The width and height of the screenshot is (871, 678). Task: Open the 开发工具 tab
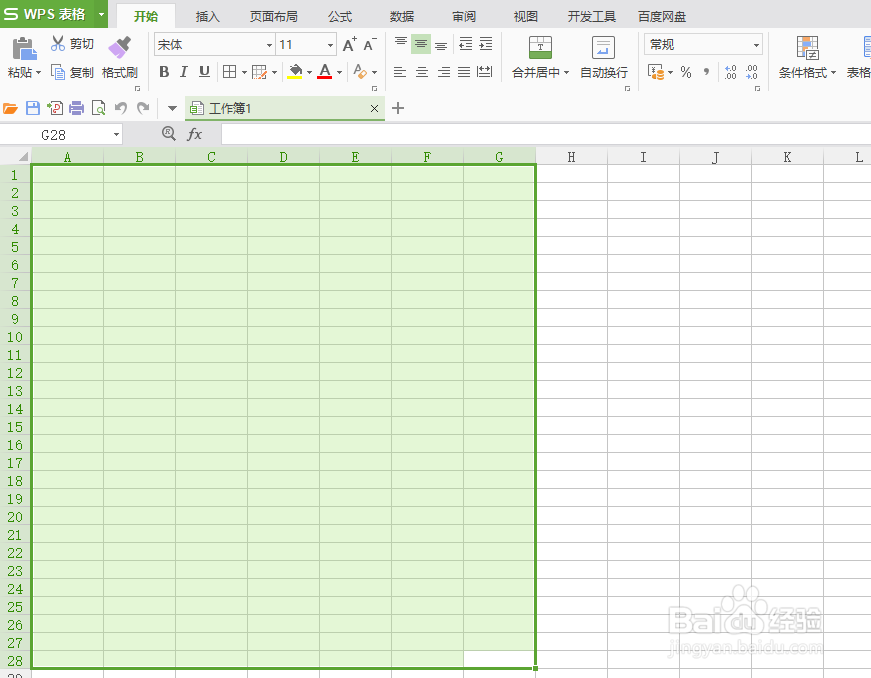point(592,17)
